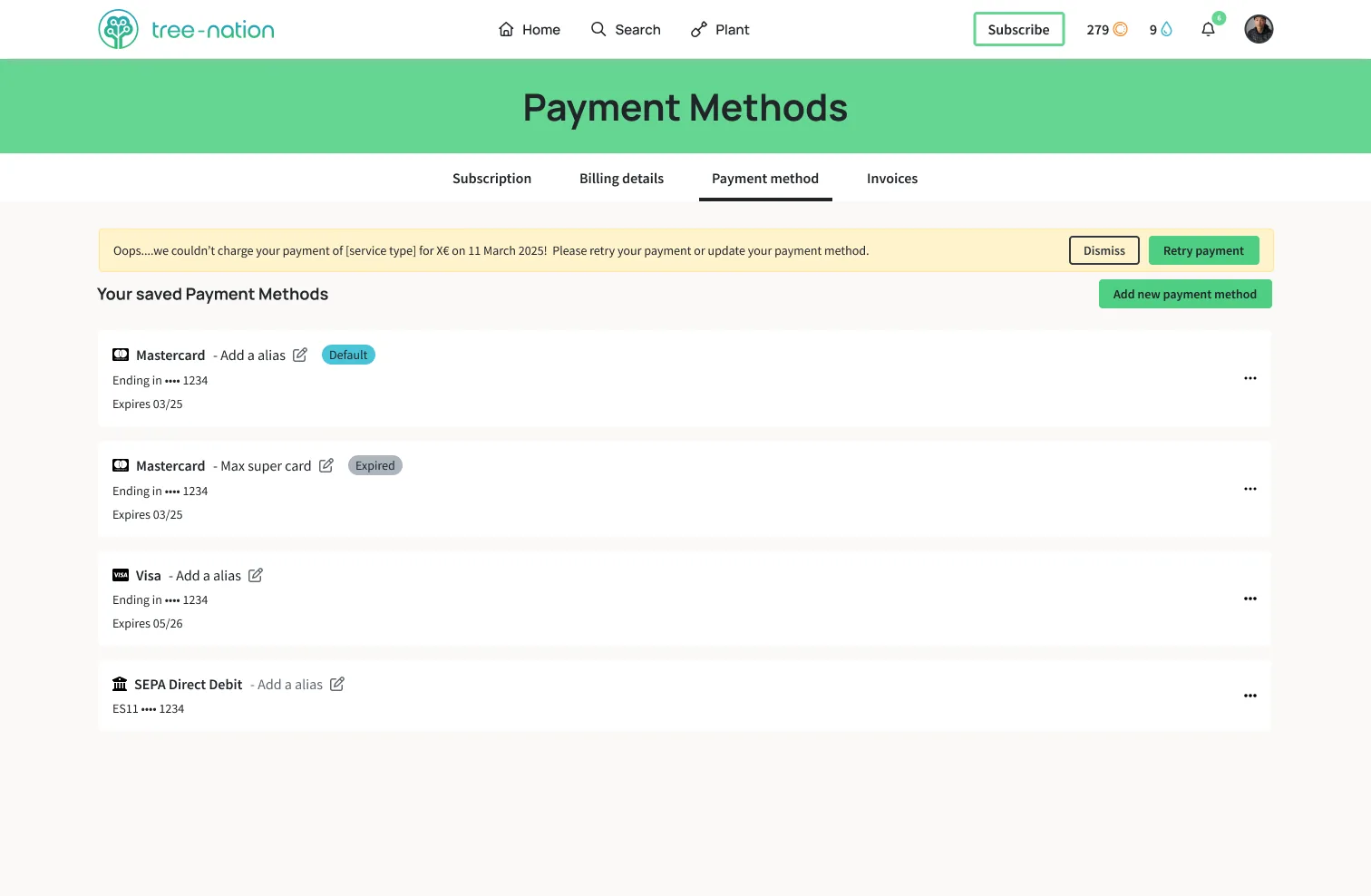This screenshot has height=896, width=1371.
Task: Click the 279 credits coin icon
Action: [1121, 29]
